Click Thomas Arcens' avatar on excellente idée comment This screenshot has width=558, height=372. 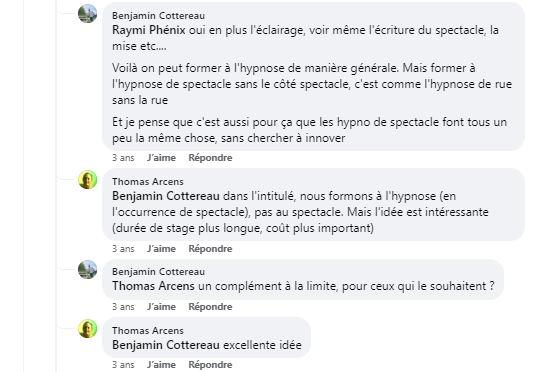88,328
